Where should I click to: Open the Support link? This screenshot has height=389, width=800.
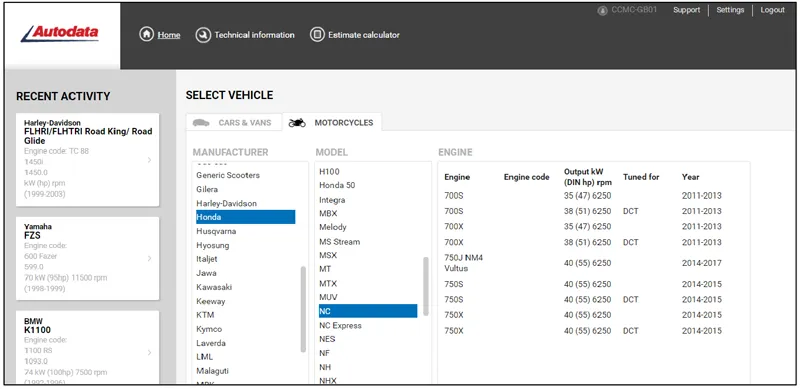[x=686, y=10]
